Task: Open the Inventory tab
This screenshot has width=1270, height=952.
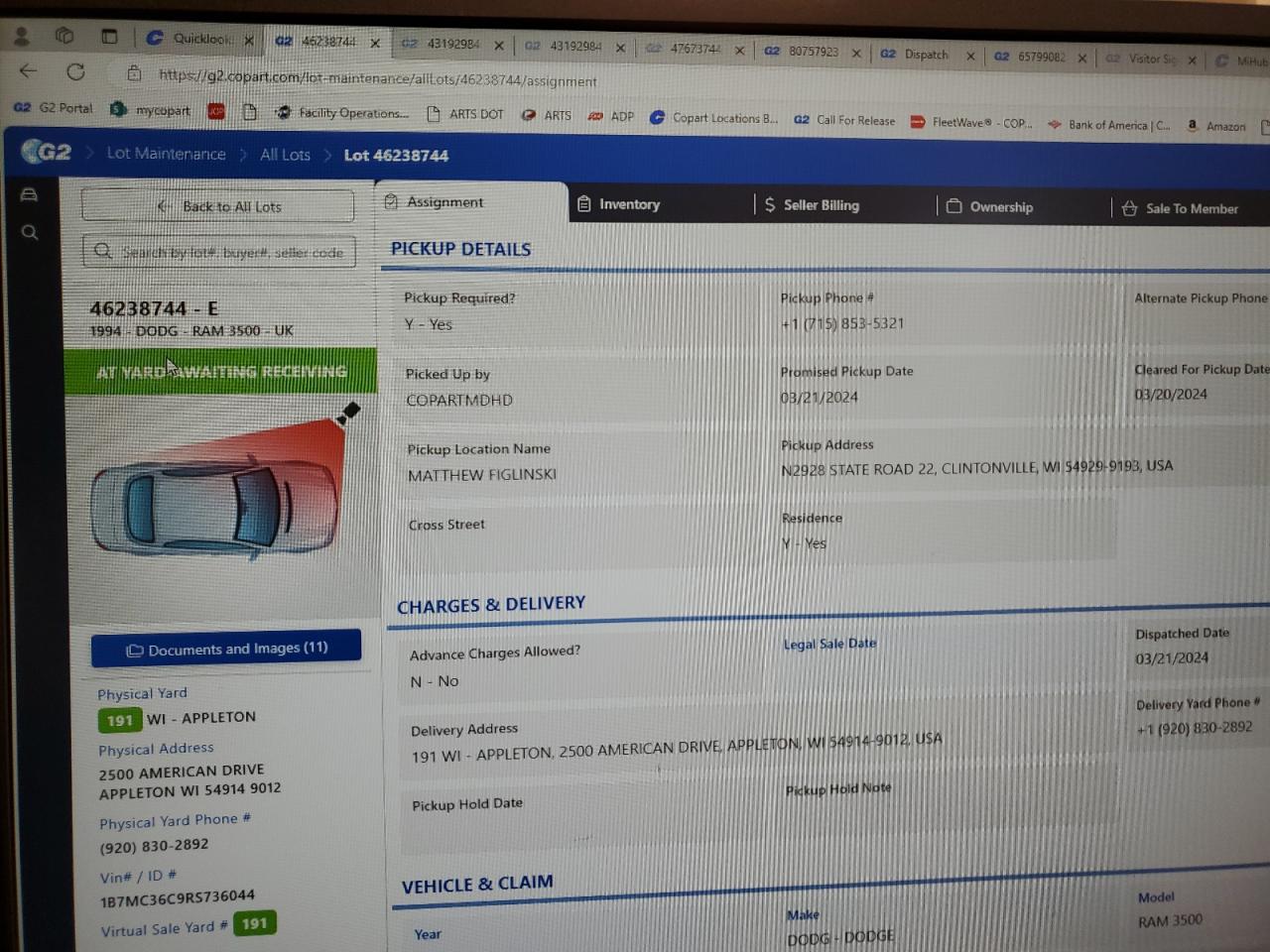Action: coord(619,204)
